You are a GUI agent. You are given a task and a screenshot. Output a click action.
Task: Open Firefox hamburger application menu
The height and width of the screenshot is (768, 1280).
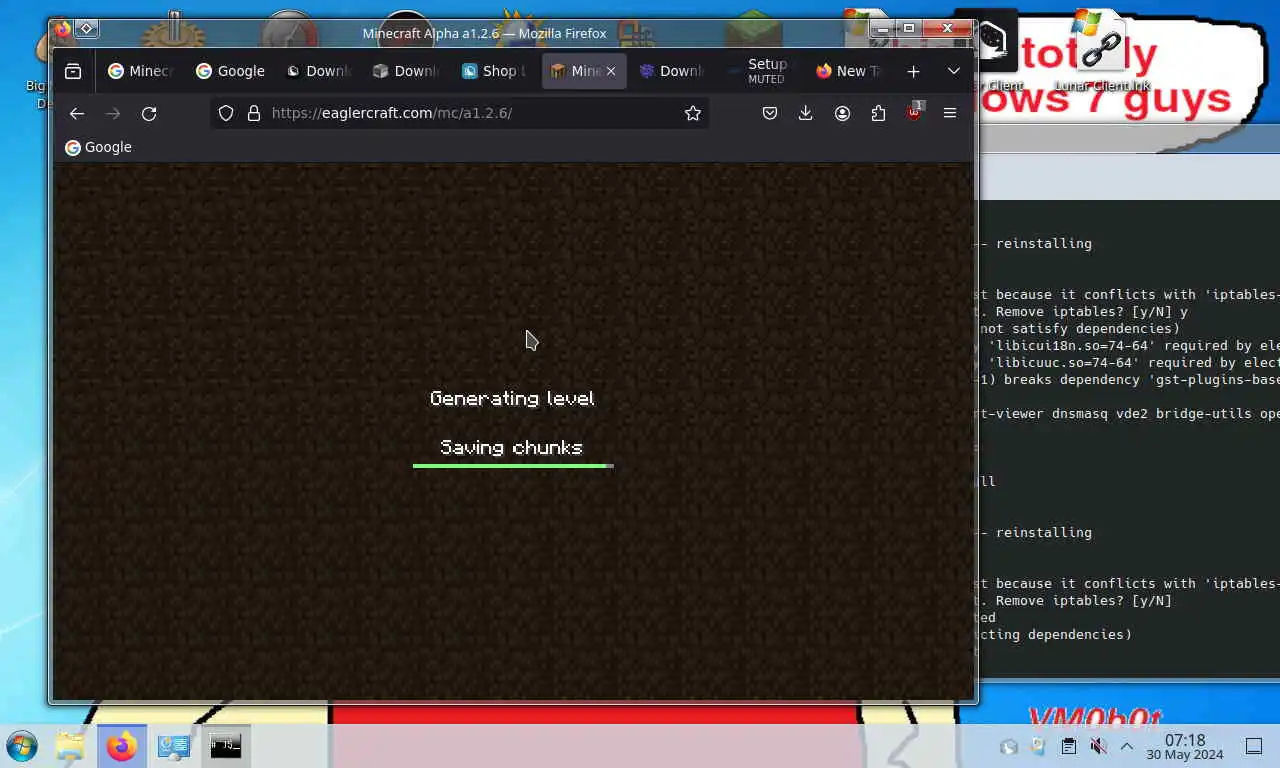[x=950, y=113]
